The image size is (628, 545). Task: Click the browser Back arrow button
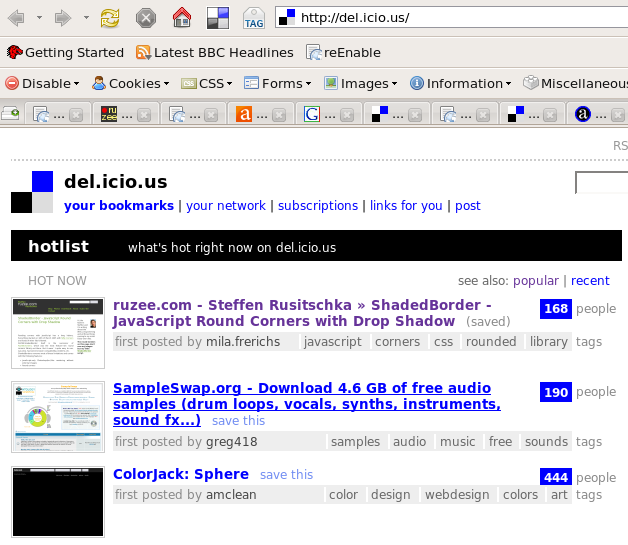pyautogui.click(x=16, y=18)
